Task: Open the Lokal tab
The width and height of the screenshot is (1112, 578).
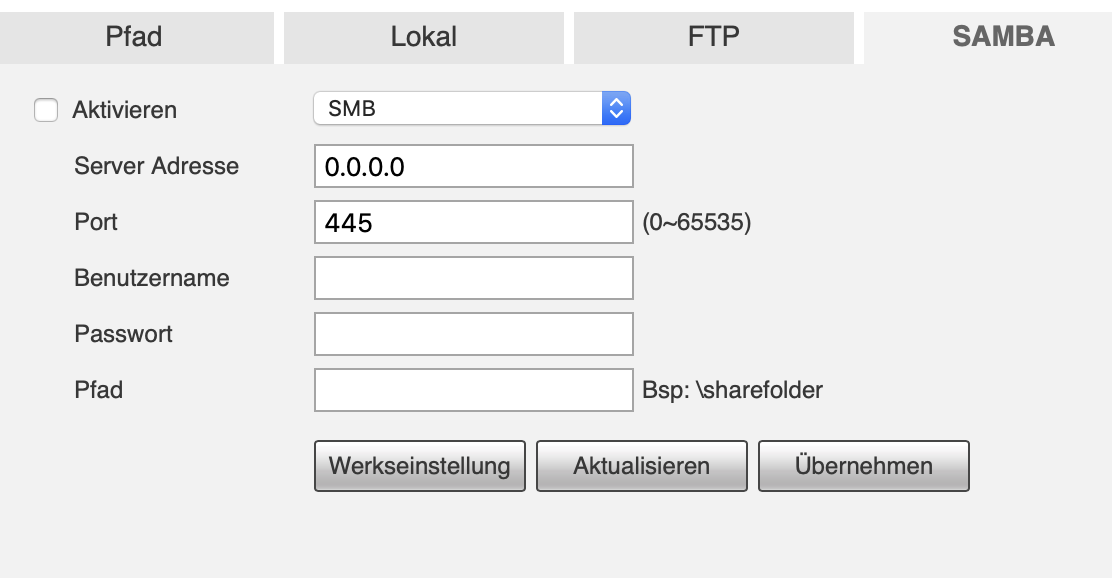Action: pyautogui.click(x=423, y=37)
